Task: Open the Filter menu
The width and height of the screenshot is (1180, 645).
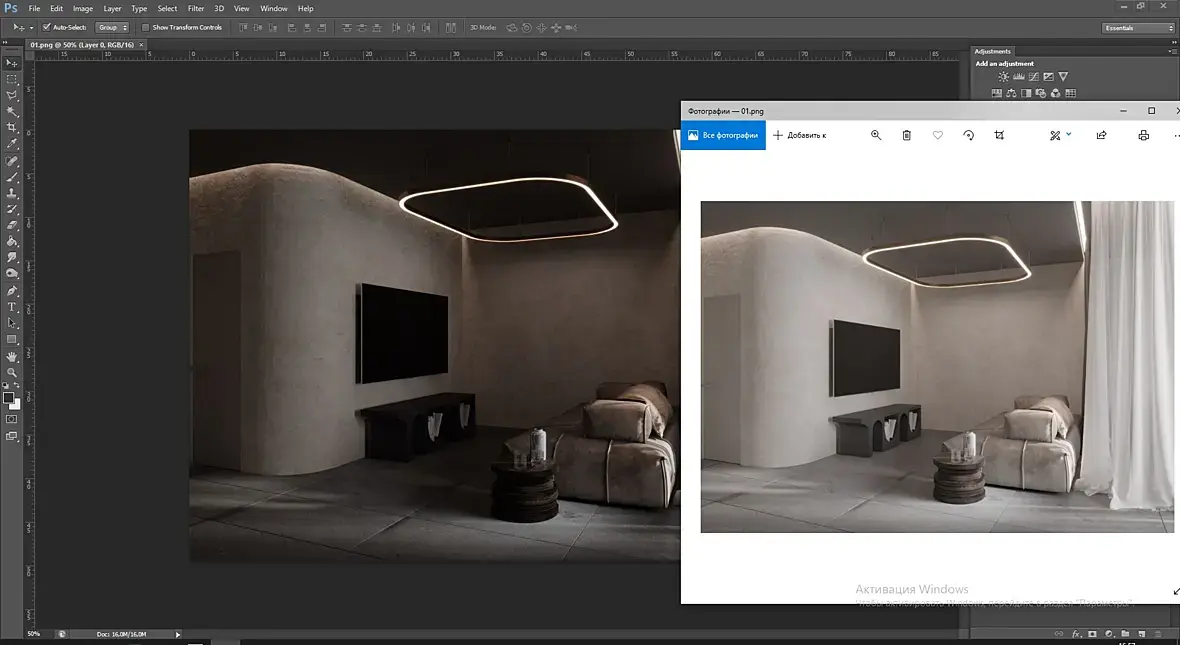Action: pyautogui.click(x=196, y=8)
